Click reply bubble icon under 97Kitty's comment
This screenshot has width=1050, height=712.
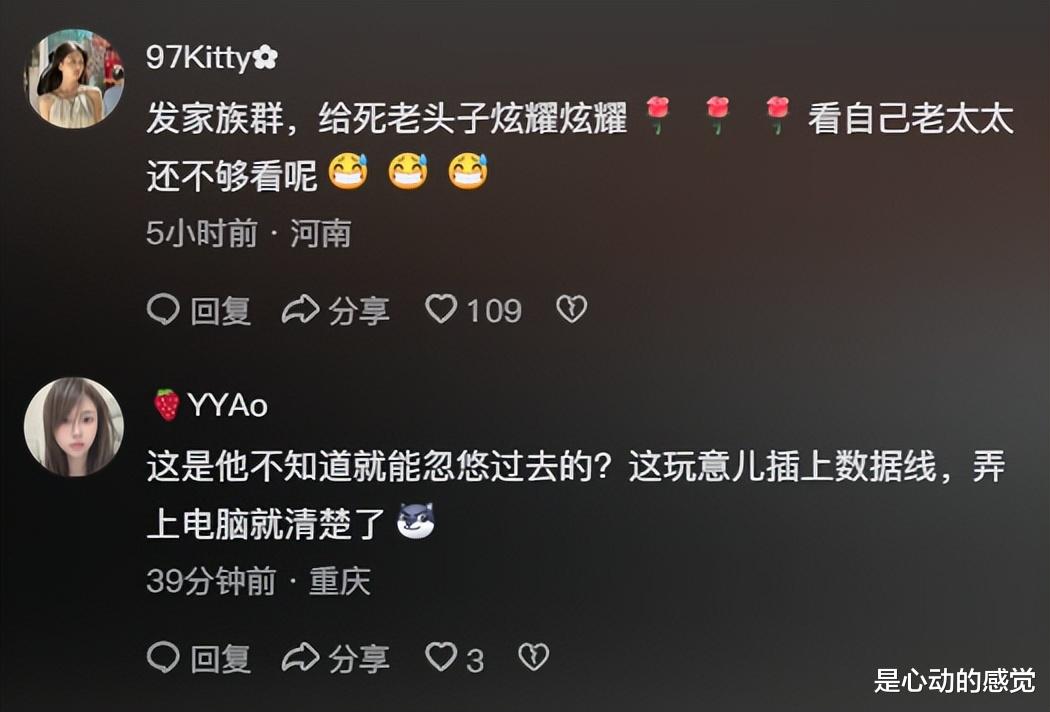(x=163, y=309)
